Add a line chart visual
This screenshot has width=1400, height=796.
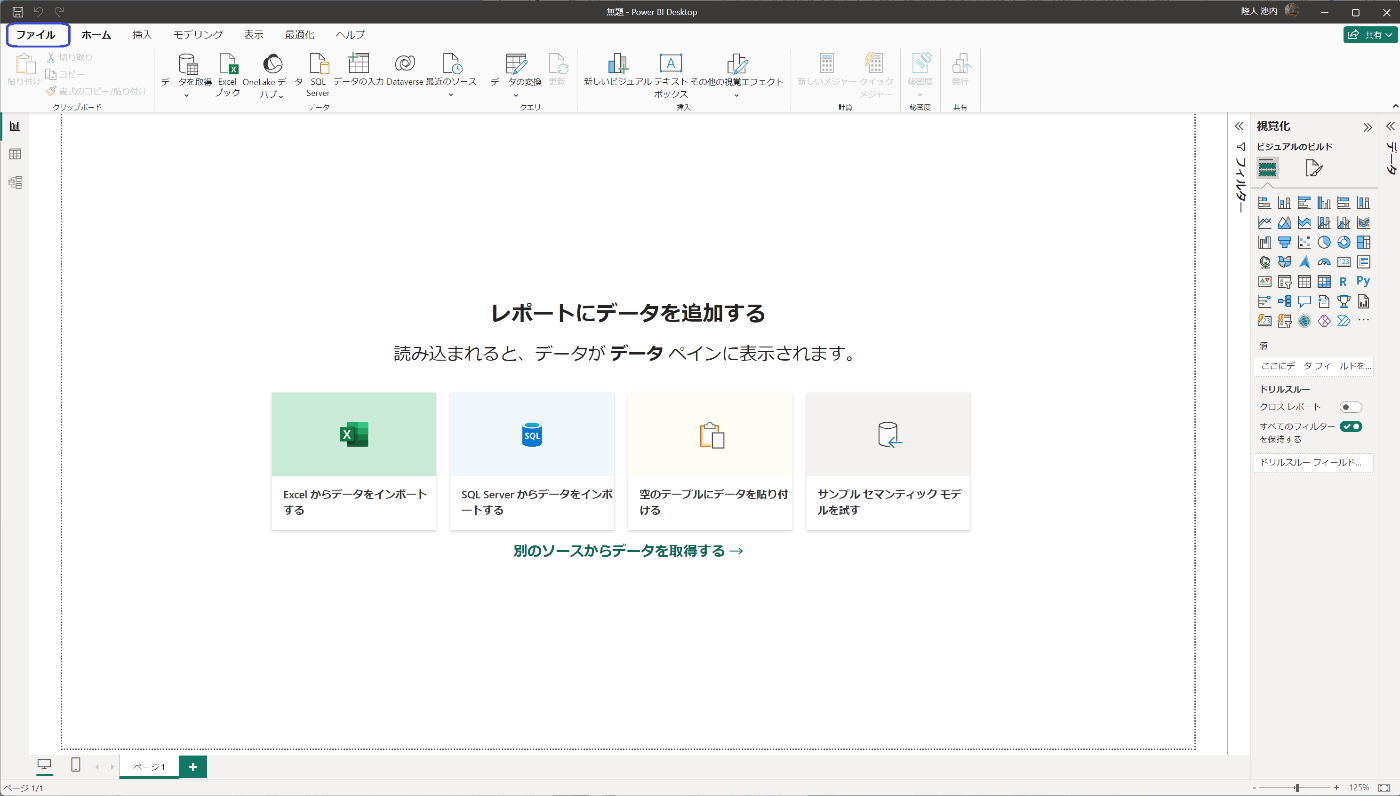[x=1265, y=222]
